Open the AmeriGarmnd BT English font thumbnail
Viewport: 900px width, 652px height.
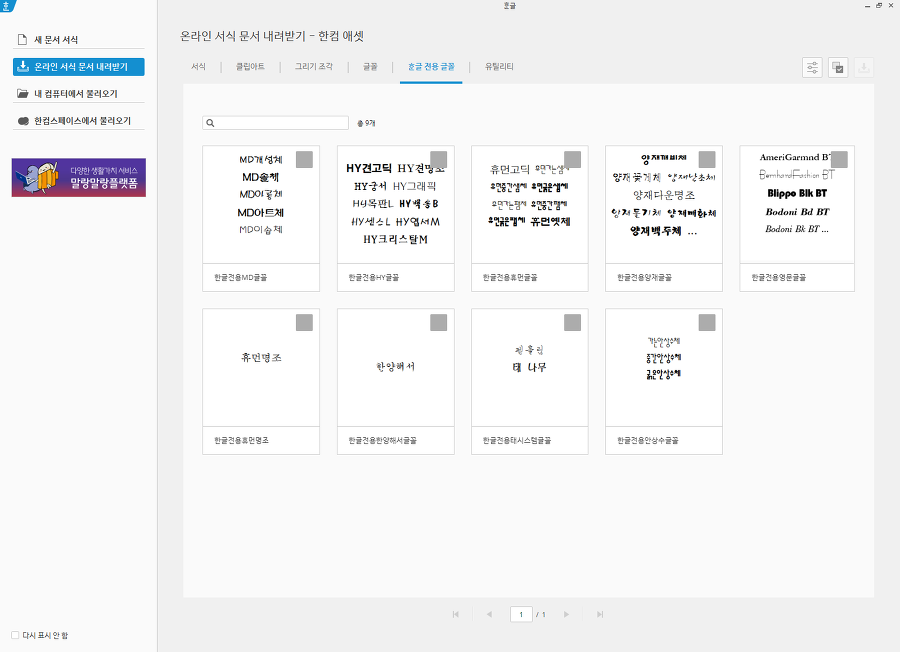pyautogui.click(x=797, y=205)
